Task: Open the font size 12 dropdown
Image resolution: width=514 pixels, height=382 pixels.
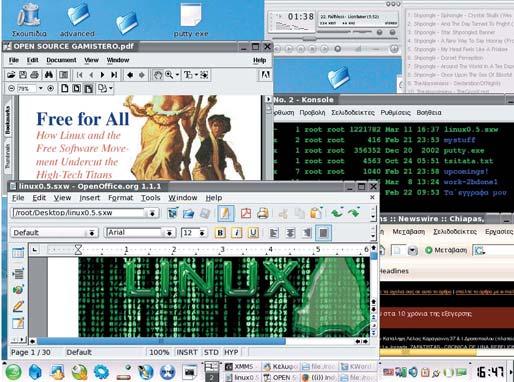Action: (202, 233)
